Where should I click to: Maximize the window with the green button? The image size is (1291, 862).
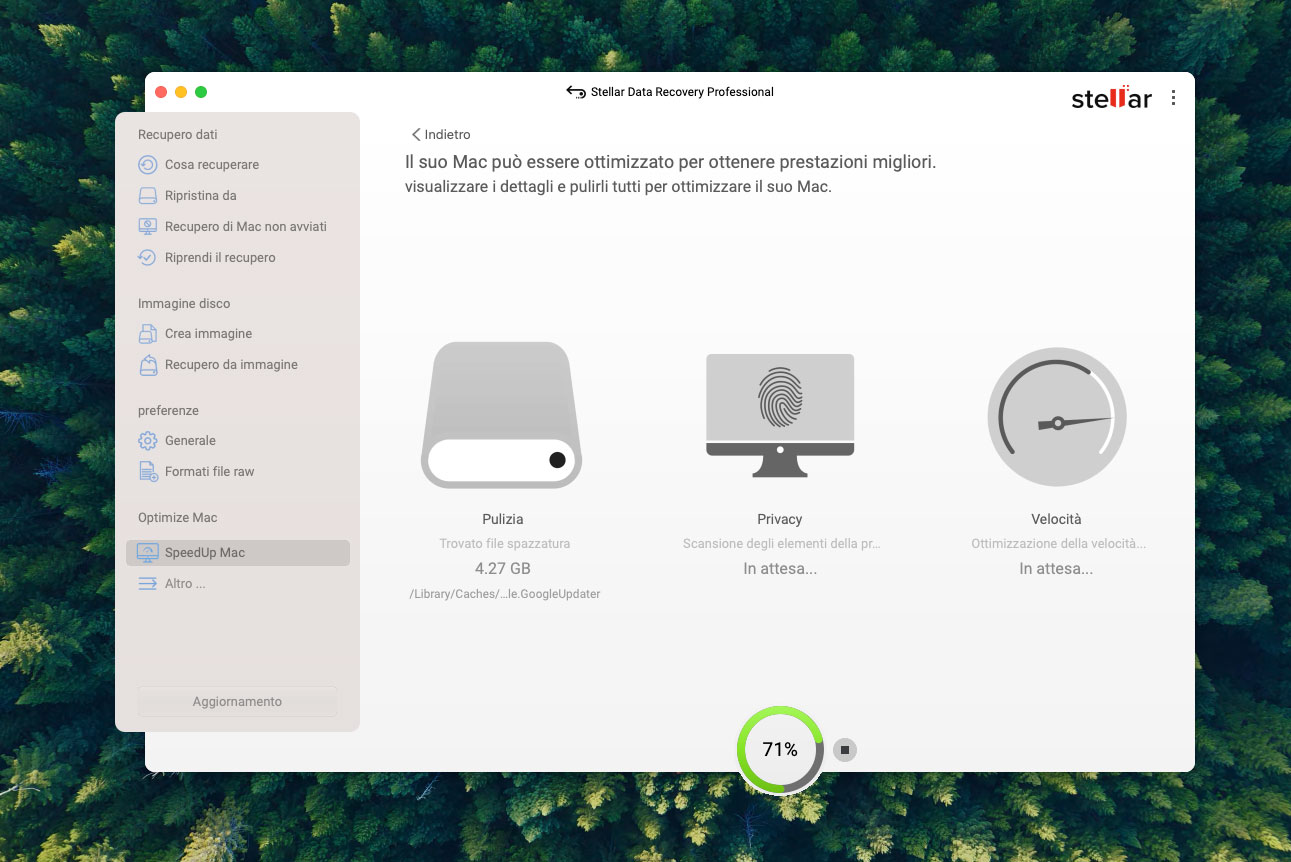tap(201, 92)
